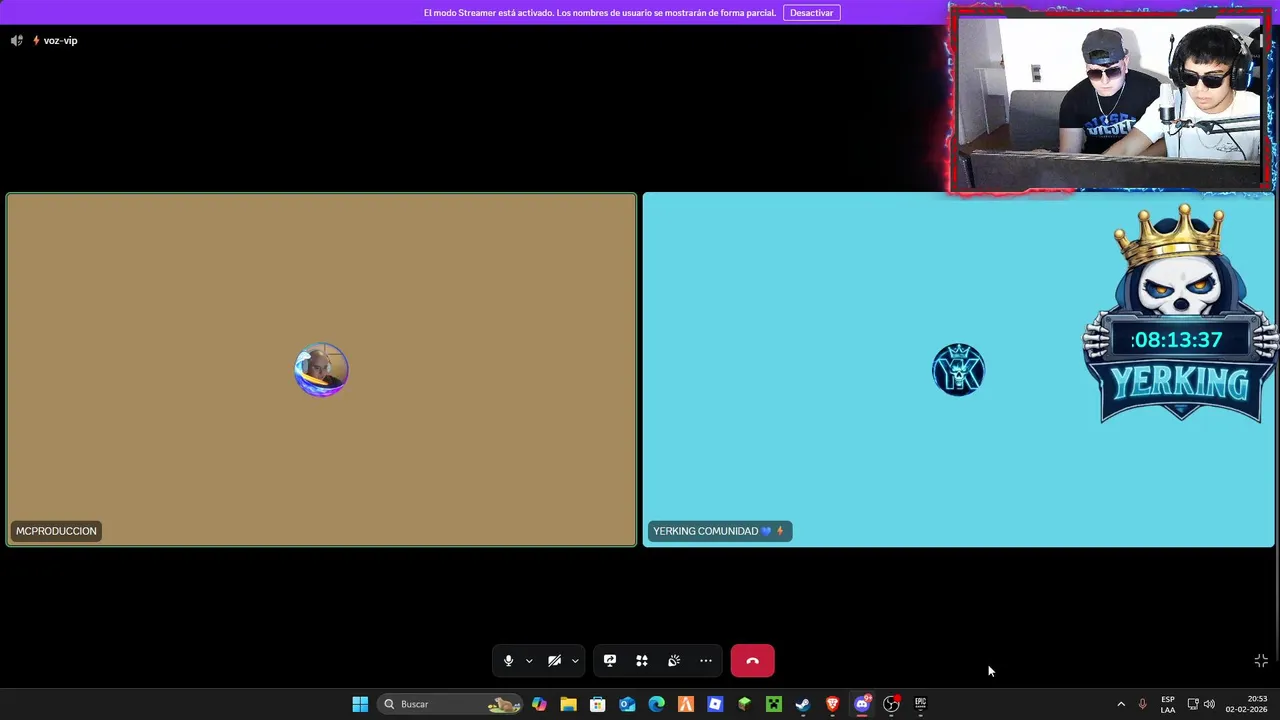The height and width of the screenshot is (720, 1280).
Task: Open Roblox from the taskbar
Action: point(715,704)
